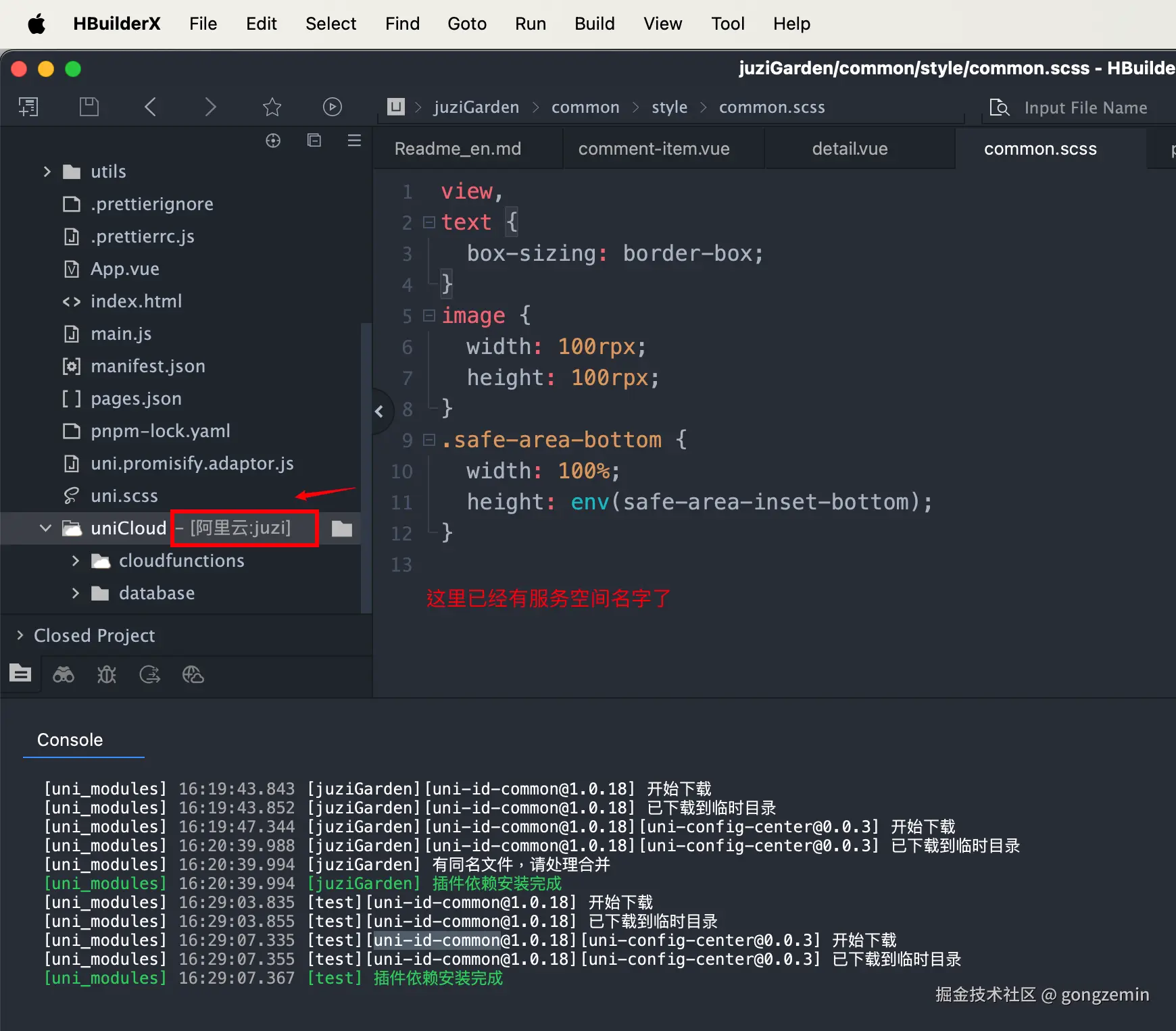Click the globe browser icon in bottom bar

[x=193, y=674]
